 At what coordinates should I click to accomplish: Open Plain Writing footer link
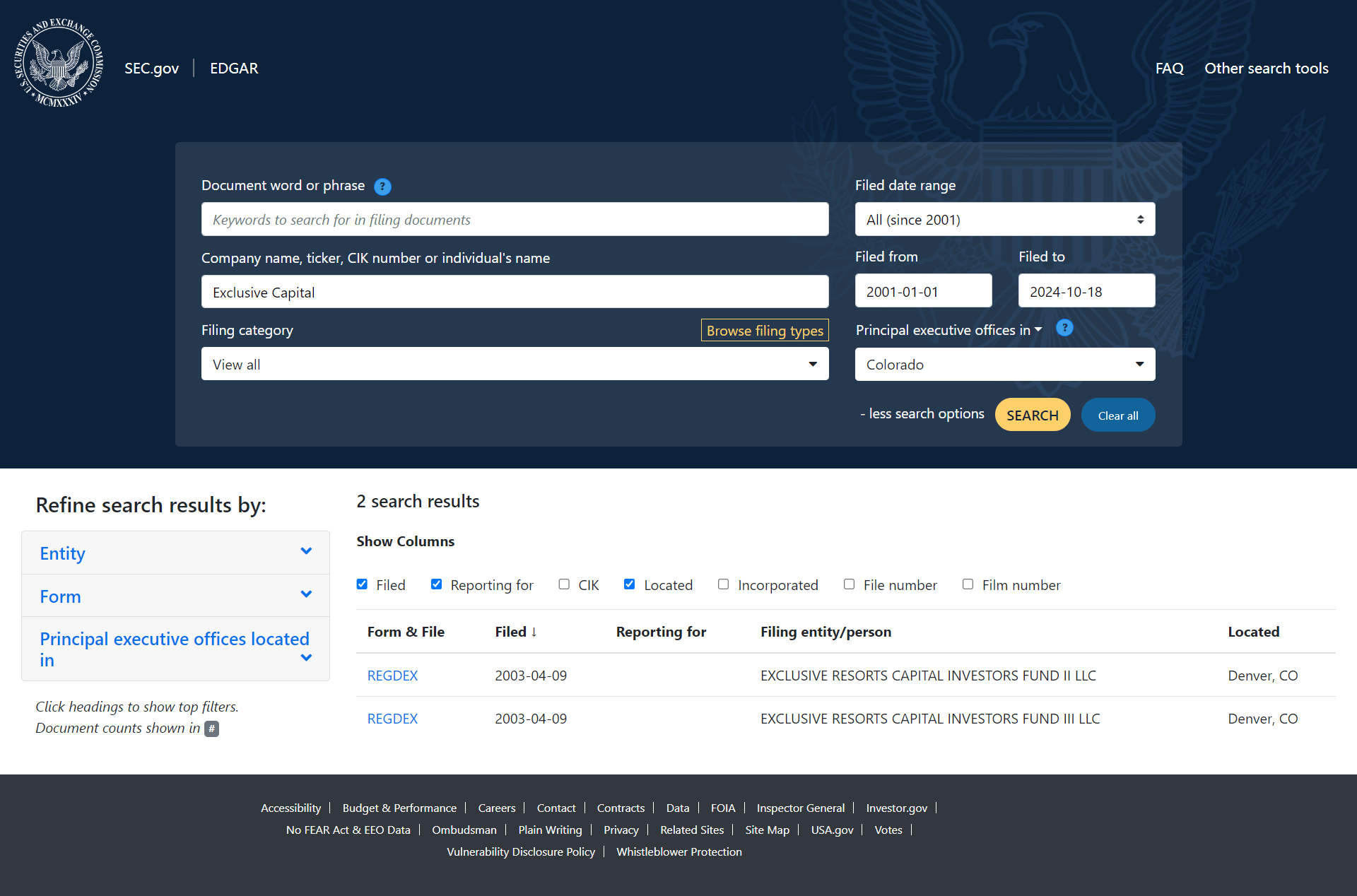pos(550,830)
